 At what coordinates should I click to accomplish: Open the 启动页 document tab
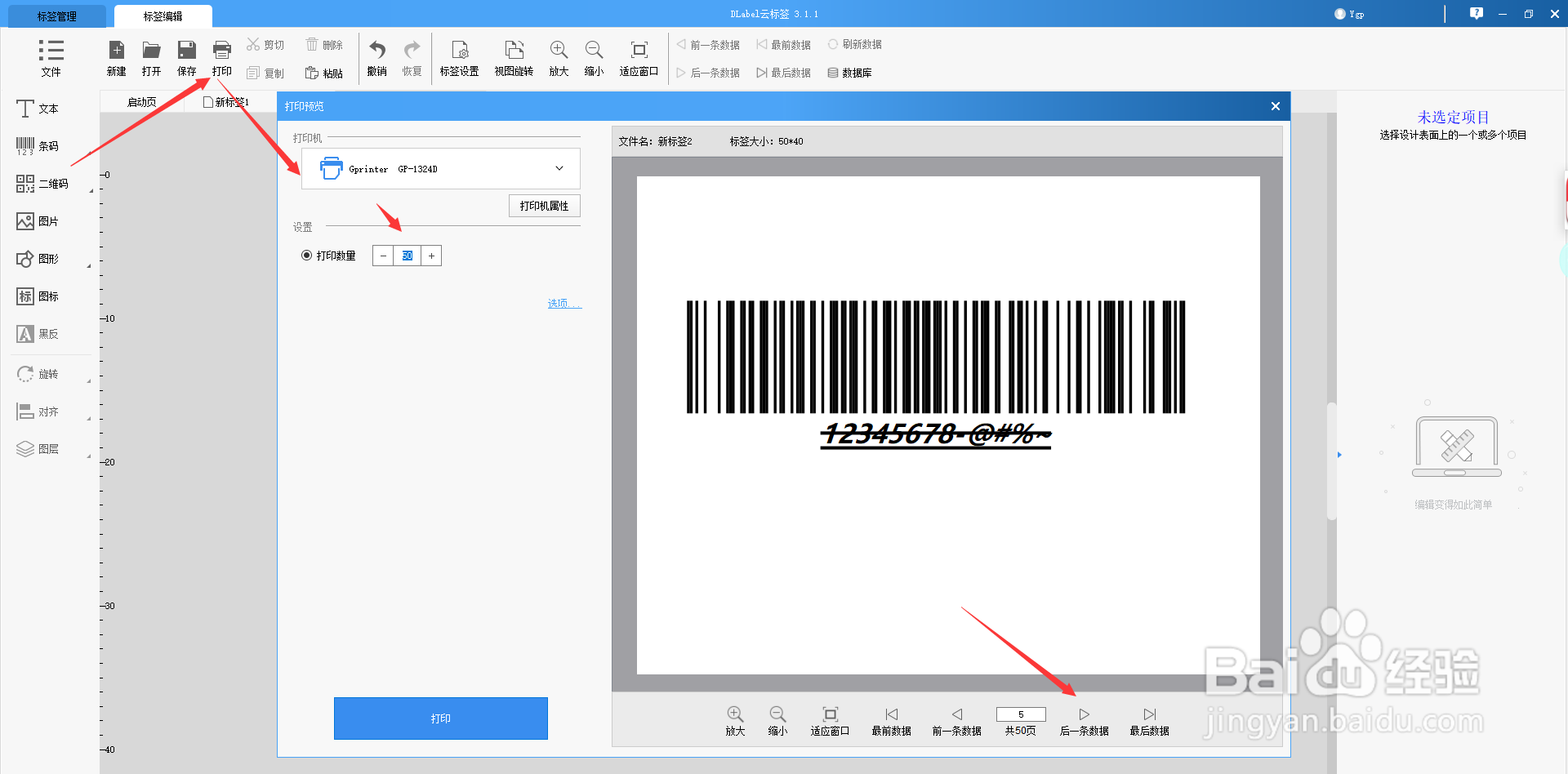[x=142, y=102]
